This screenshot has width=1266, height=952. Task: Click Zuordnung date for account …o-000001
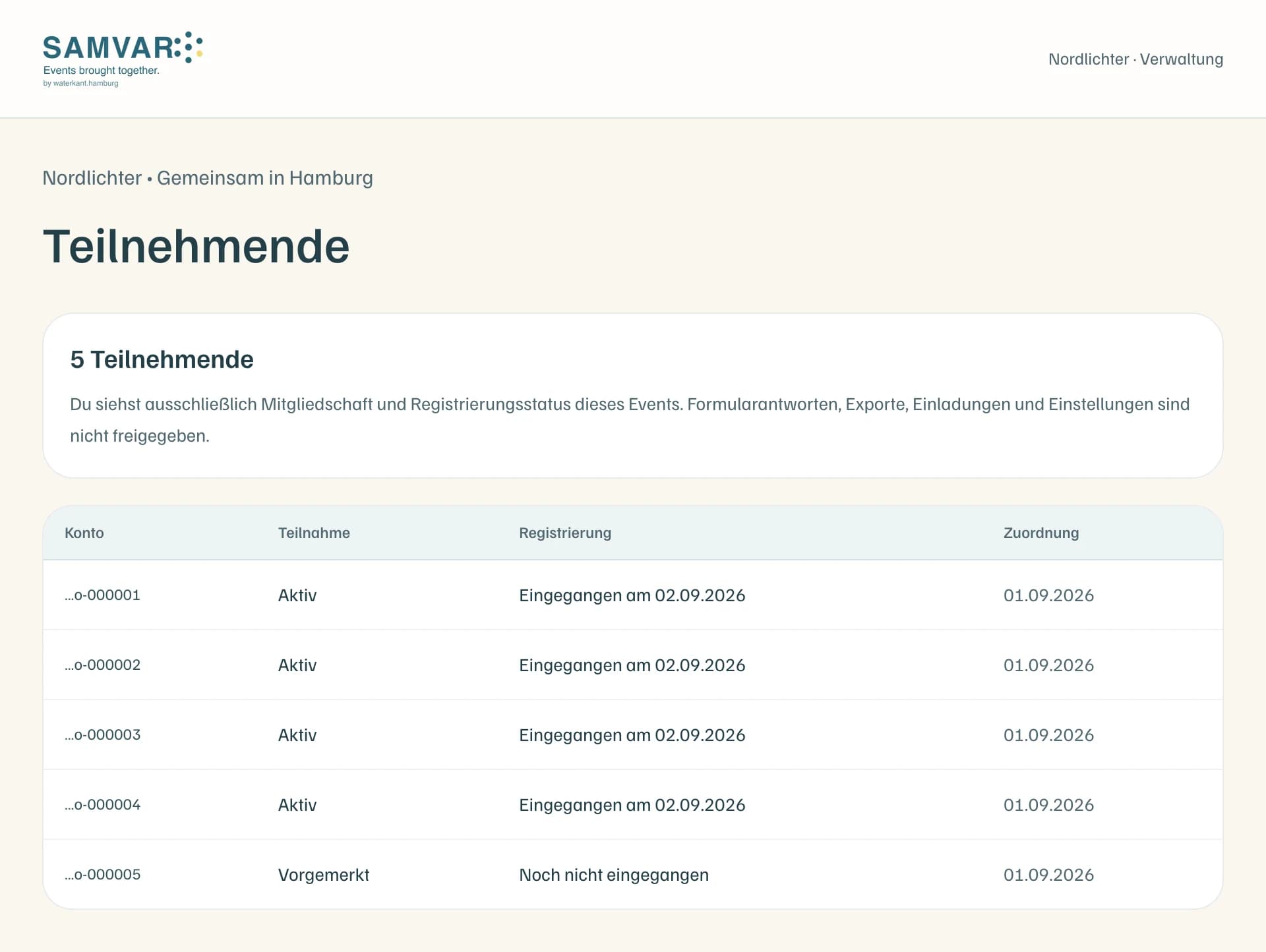1048,595
